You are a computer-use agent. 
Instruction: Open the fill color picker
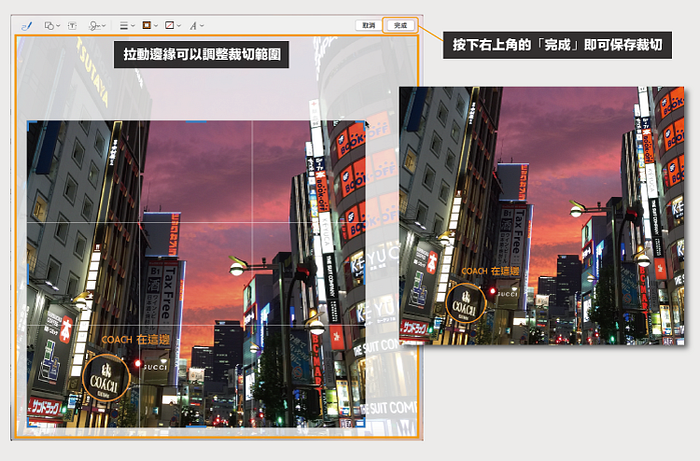tap(173, 25)
